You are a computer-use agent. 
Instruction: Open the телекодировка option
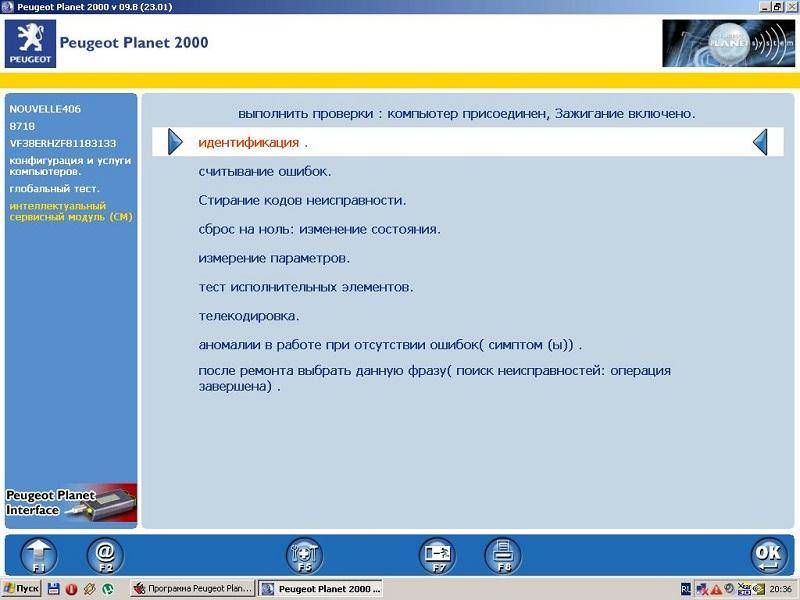coord(248,316)
